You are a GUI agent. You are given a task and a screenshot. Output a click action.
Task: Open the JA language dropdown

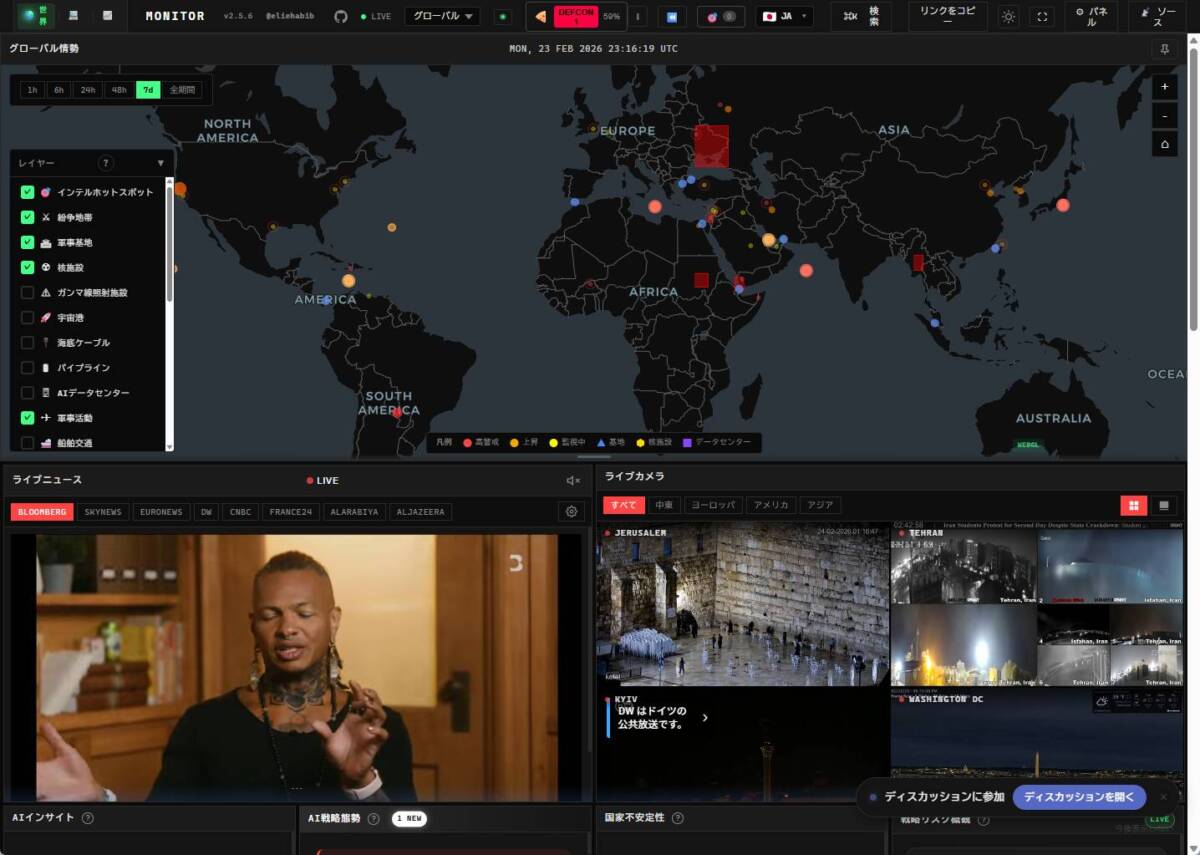click(x=784, y=16)
